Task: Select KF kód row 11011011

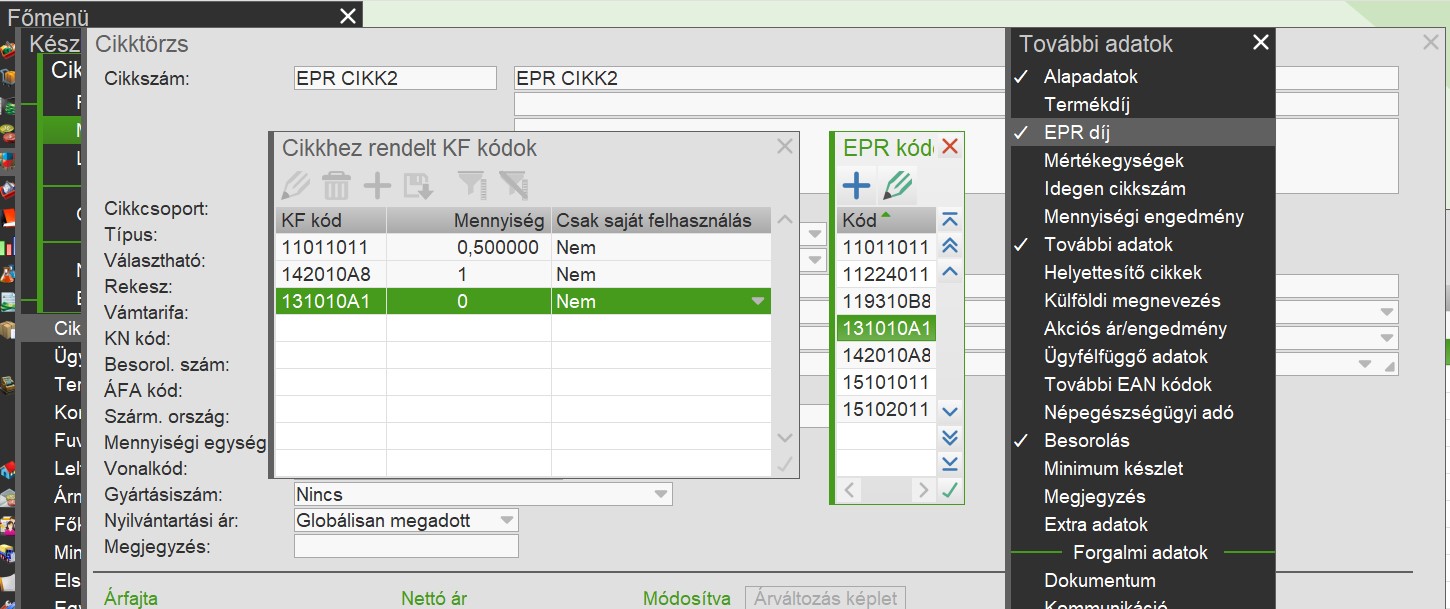Action: pyautogui.click(x=331, y=247)
